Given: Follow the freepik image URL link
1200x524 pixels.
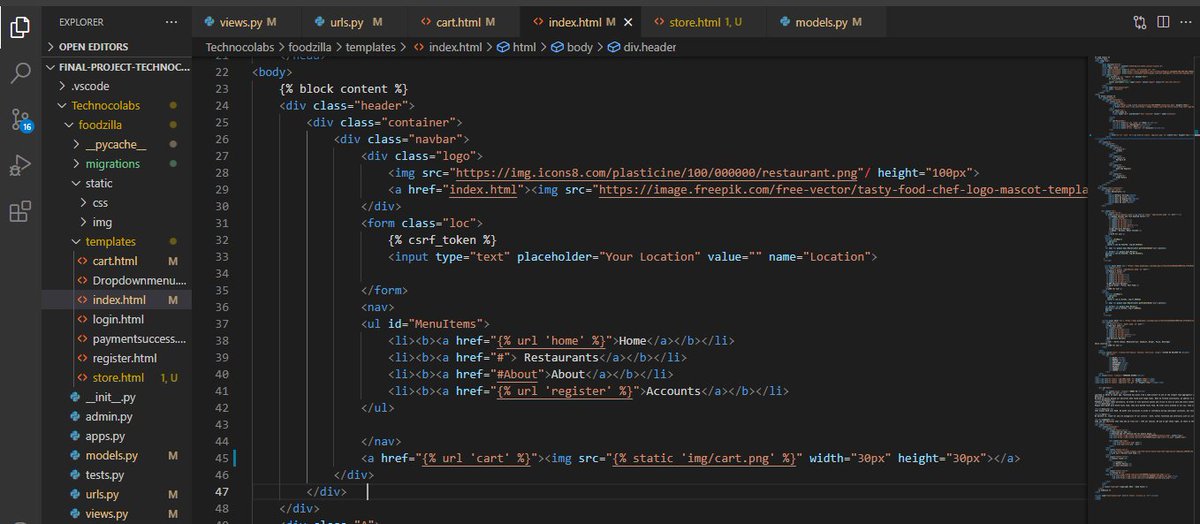Looking at the screenshot, I should tap(842, 189).
